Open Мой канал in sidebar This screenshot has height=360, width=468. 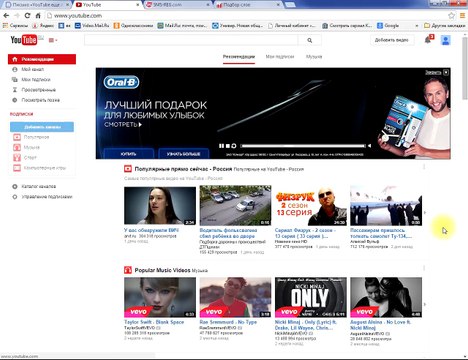tap(32, 69)
